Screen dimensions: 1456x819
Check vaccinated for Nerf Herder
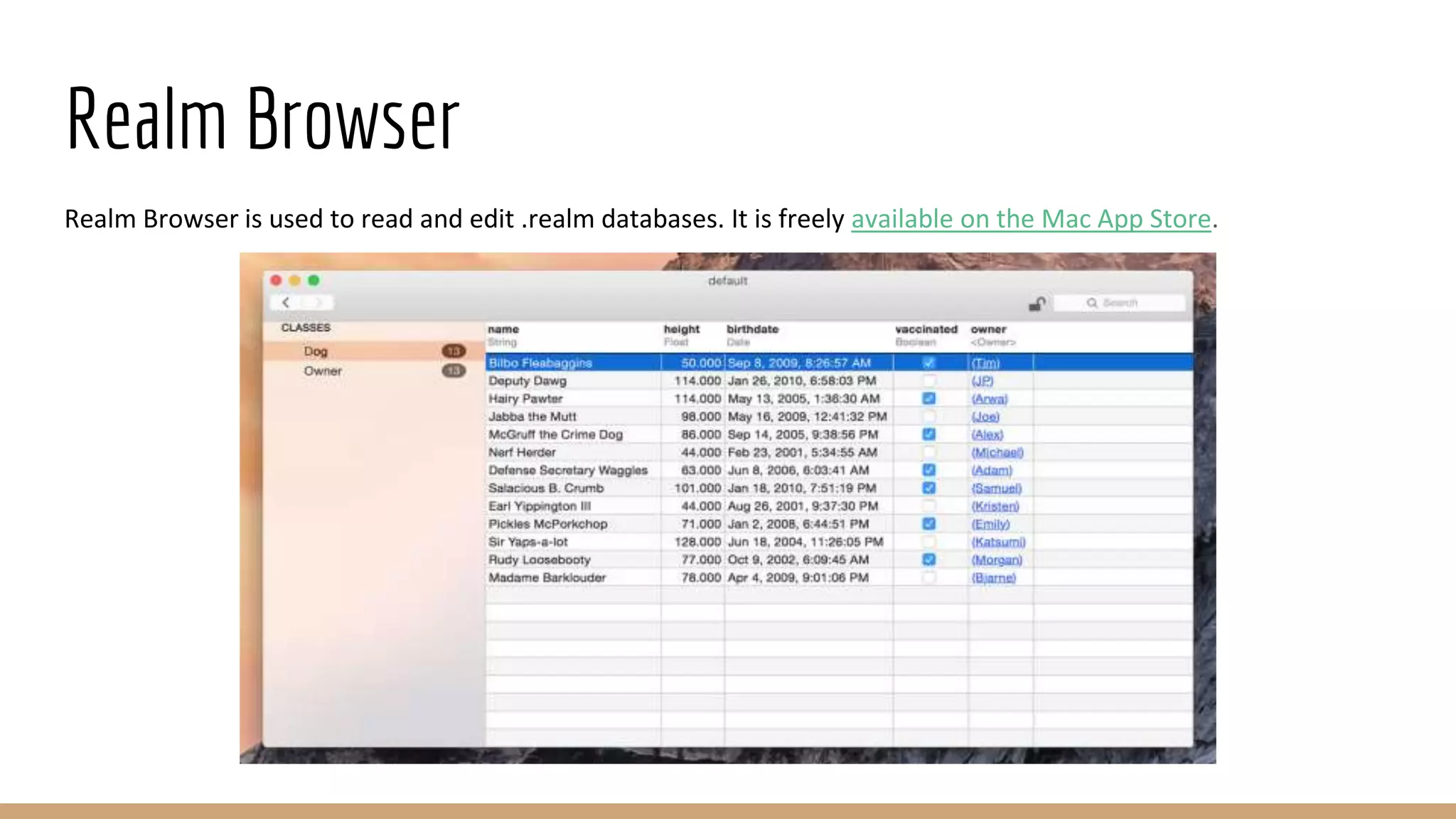tap(928, 452)
